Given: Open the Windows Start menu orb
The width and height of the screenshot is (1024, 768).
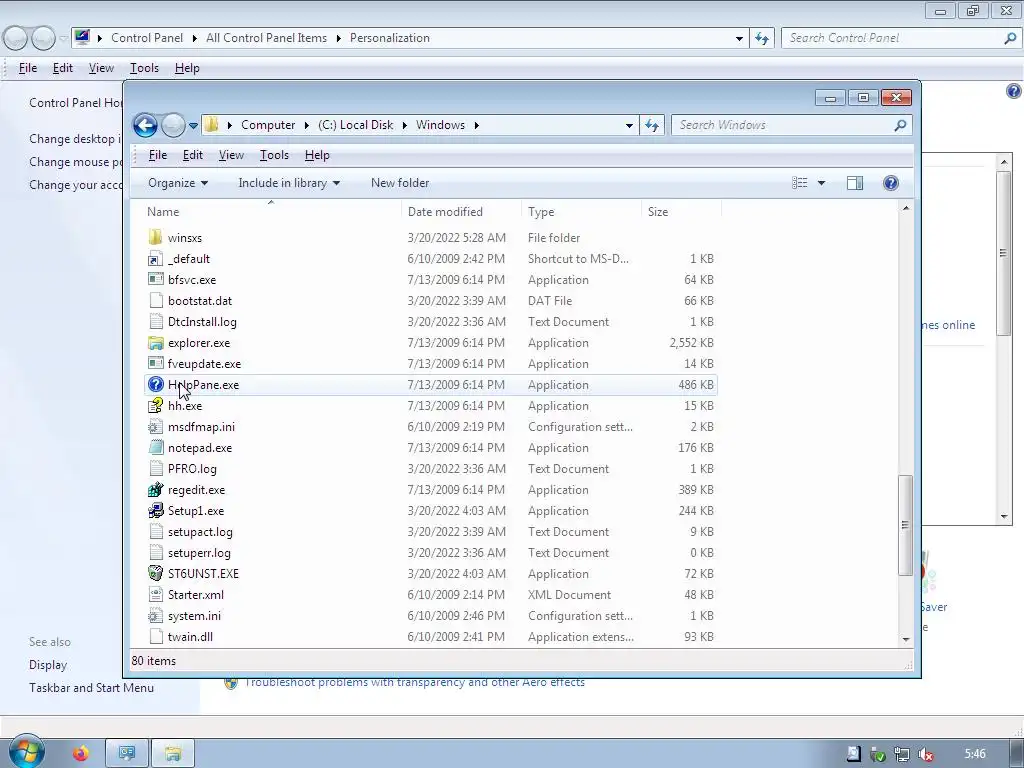Looking at the screenshot, I should [27, 752].
